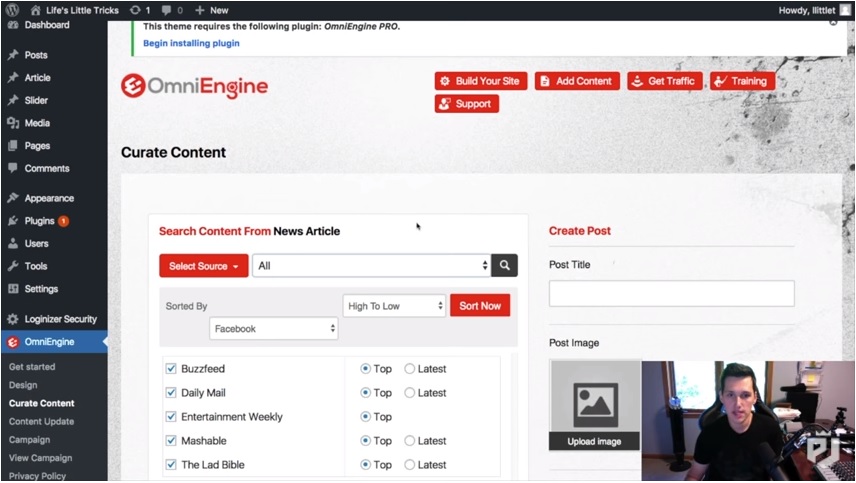The image size is (856, 483).
Task: Select Latest radio for Daily Mail
Action: click(x=409, y=393)
